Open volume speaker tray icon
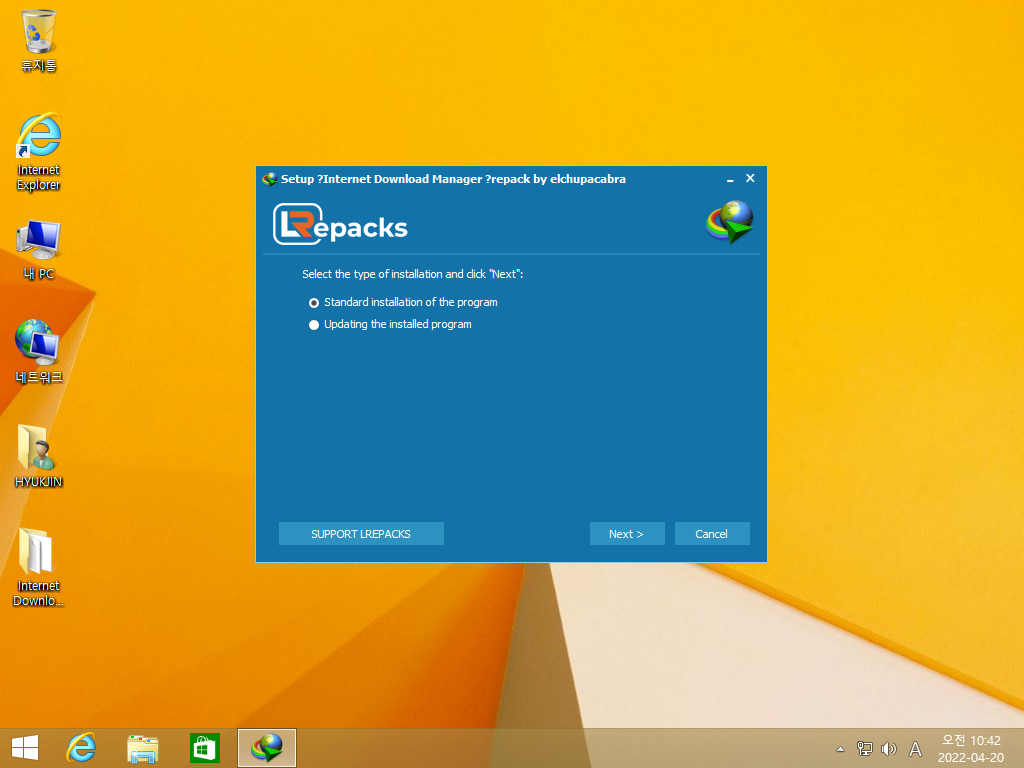The height and width of the screenshot is (768, 1024). (x=888, y=749)
